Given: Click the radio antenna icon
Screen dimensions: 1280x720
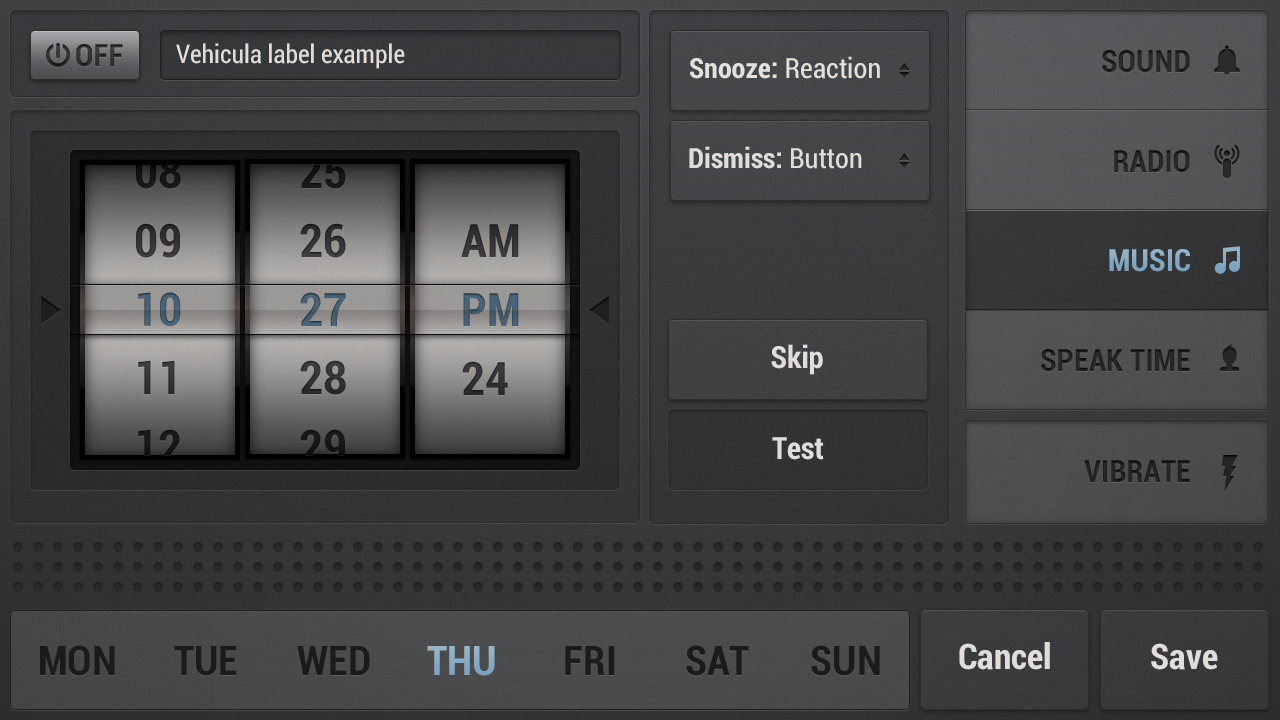Looking at the screenshot, I should pos(1227,161).
